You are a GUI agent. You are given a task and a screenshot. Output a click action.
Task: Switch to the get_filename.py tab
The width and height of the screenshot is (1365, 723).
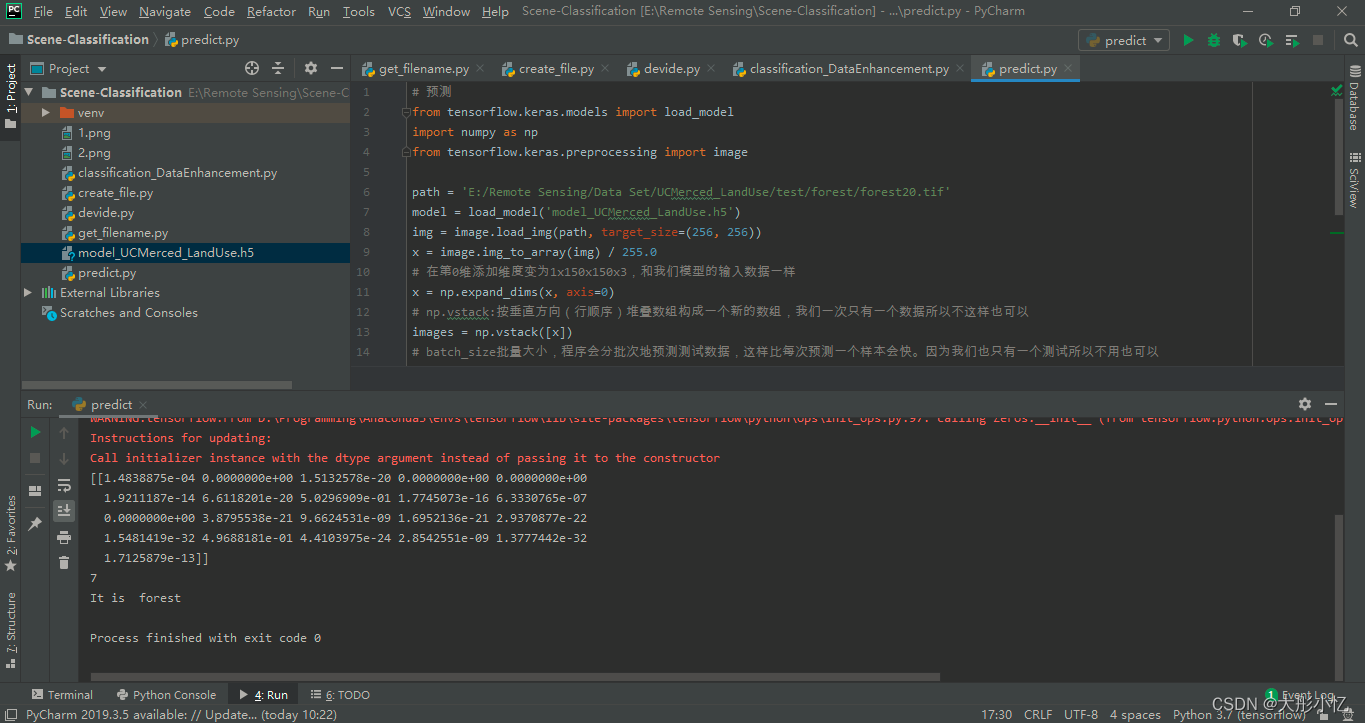[422, 69]
